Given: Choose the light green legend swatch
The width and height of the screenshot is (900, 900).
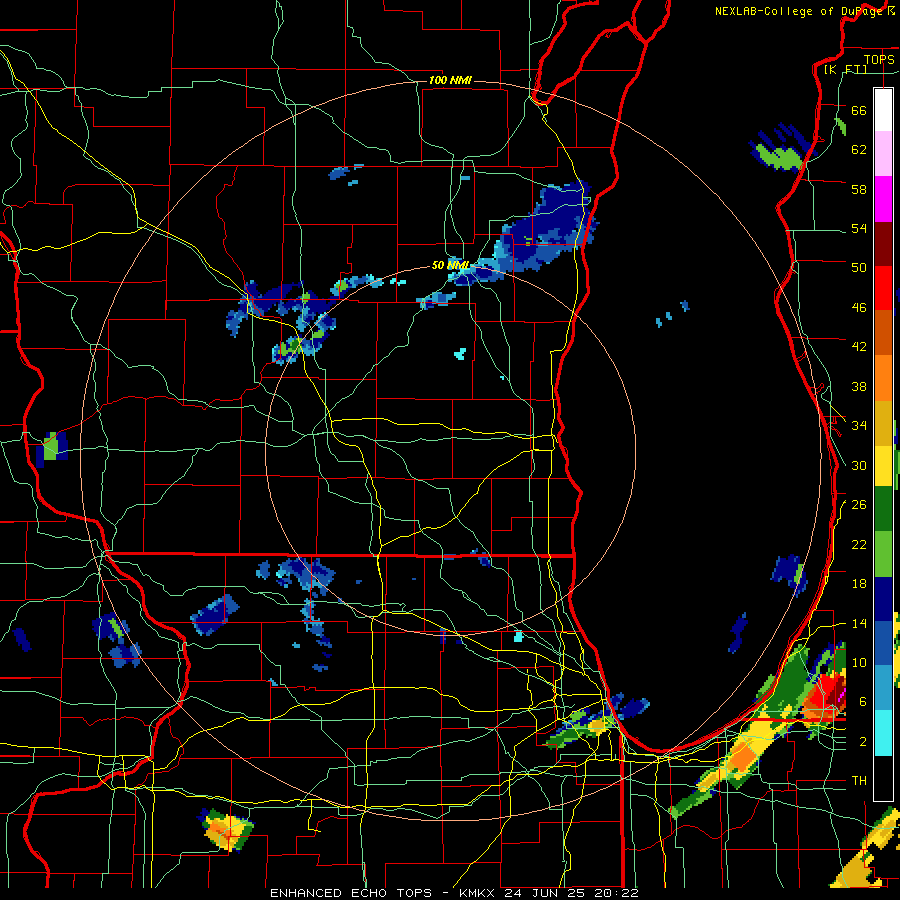Looking at the screenshot, I should pyautogui.click(x=883, y=554).
